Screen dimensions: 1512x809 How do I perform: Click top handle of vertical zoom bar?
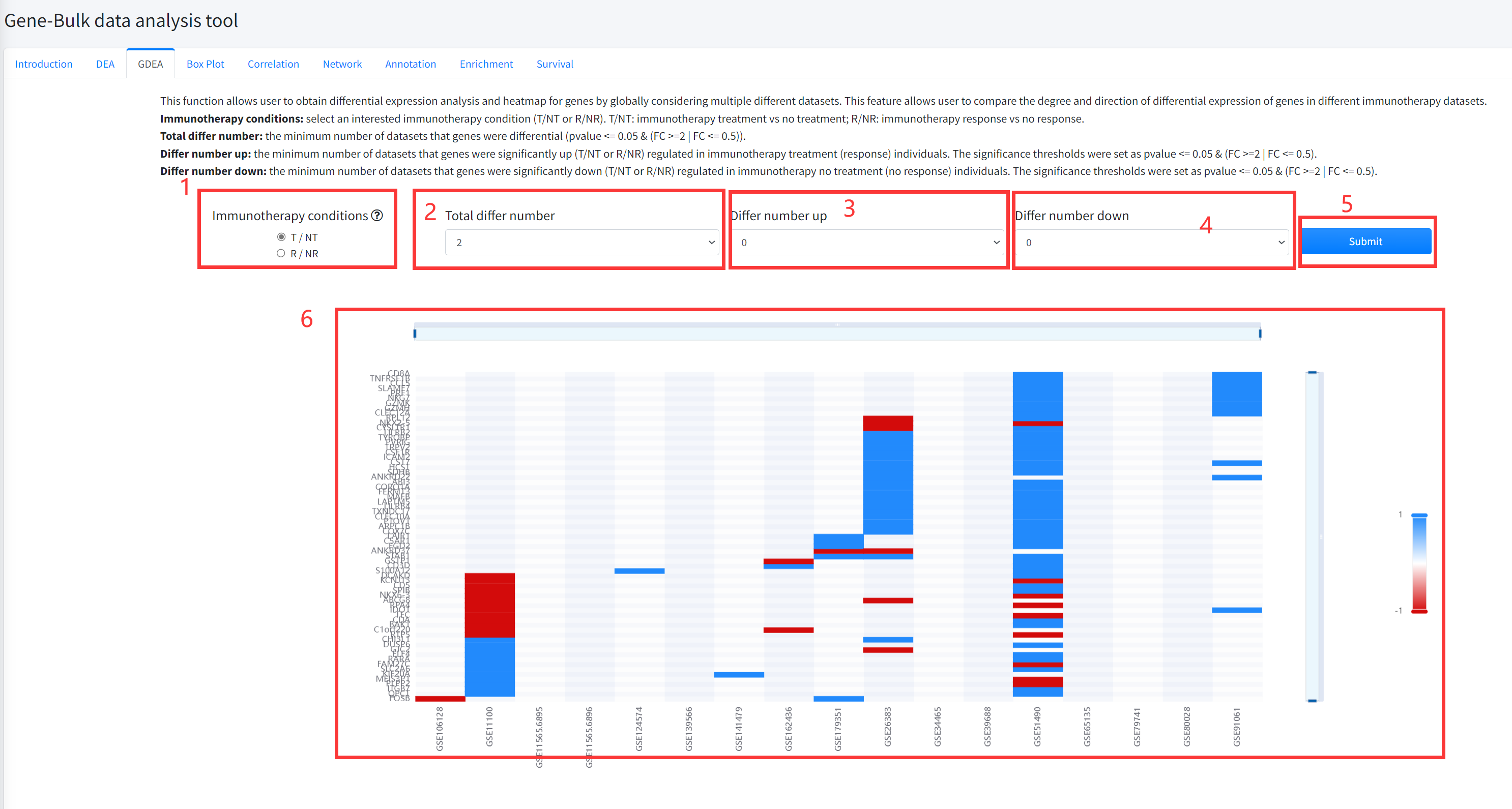click(1313, 373)
